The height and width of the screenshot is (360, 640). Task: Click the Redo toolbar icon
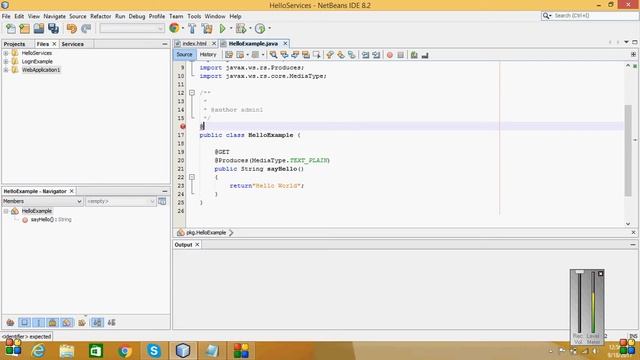click(x=86, y=29)
